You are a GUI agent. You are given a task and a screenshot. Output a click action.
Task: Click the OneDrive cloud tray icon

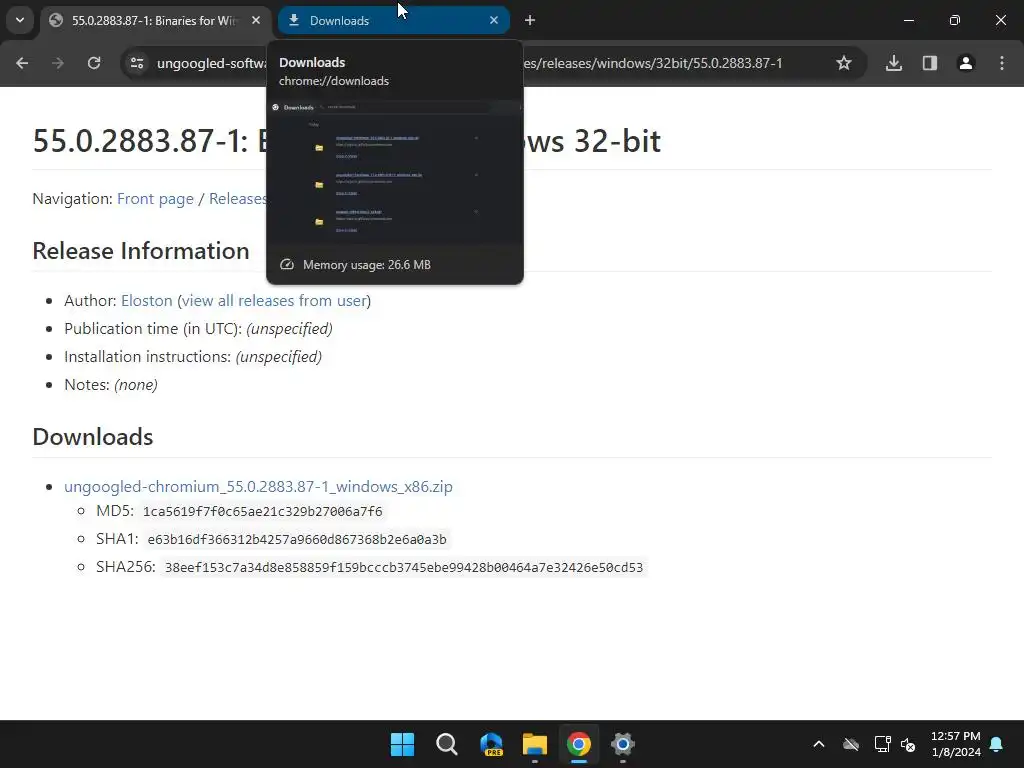pos(851,744)
